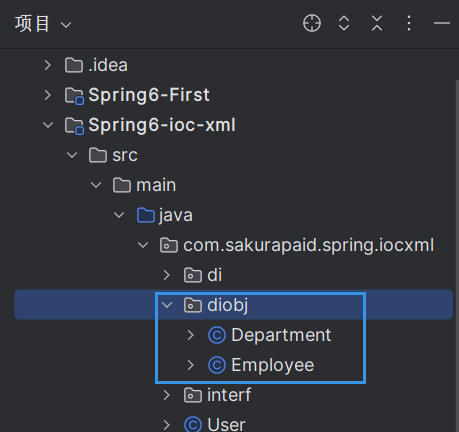
Task: Click the Collapse All icon
Action: [x=377, y=23]
